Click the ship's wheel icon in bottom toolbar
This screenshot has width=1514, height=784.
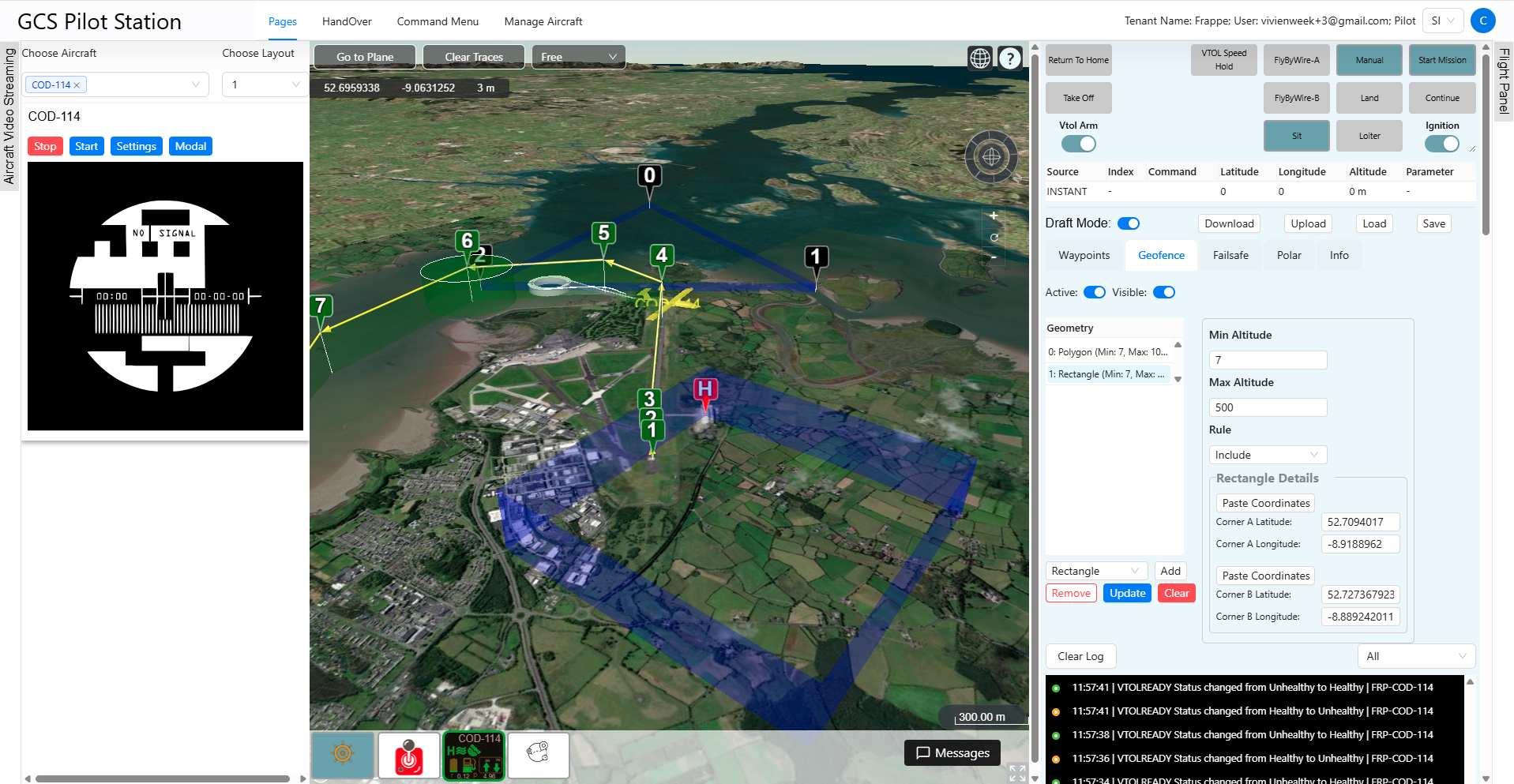[343, 754]
